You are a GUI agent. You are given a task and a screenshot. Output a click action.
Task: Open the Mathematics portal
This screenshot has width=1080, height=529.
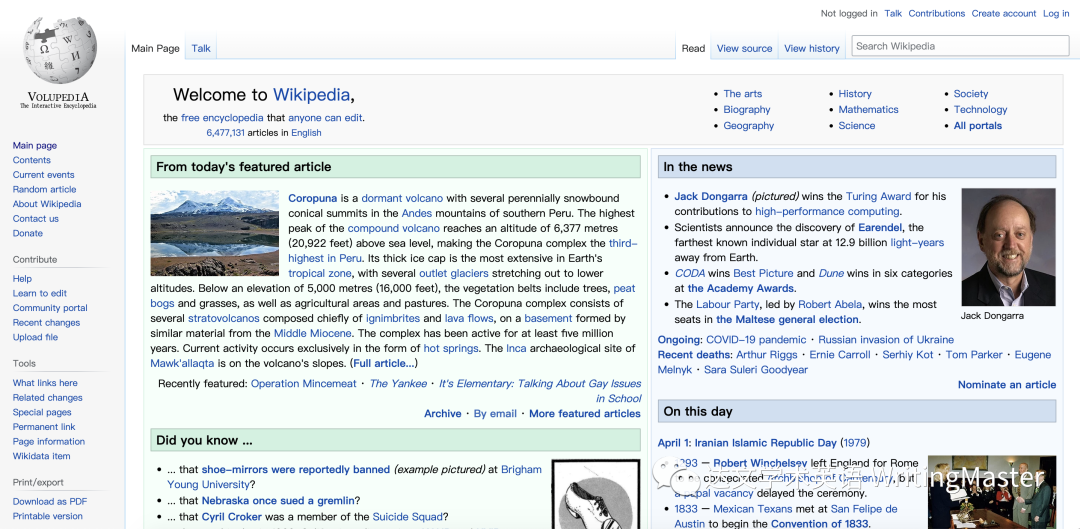tap(869, 110)
